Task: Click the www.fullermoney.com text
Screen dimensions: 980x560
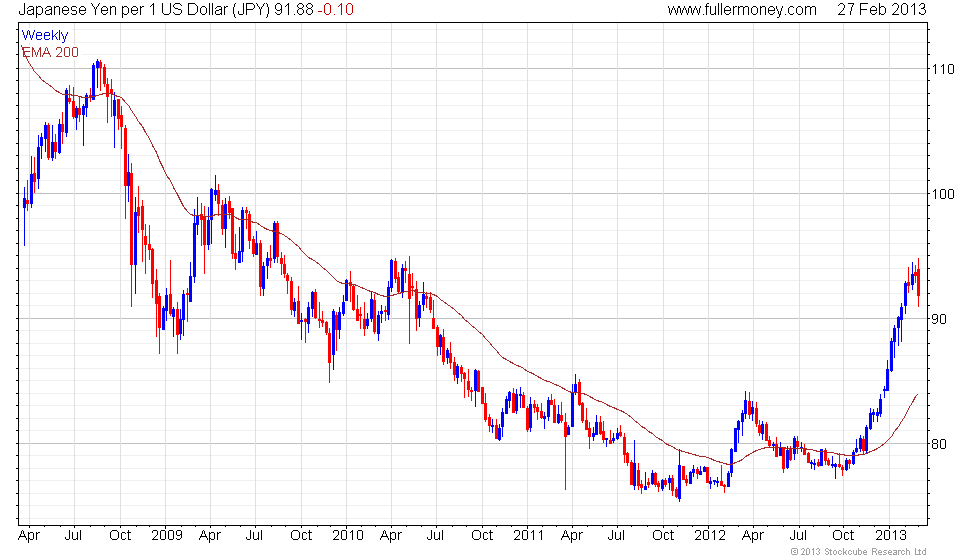Action: click(x=742, y=9)
